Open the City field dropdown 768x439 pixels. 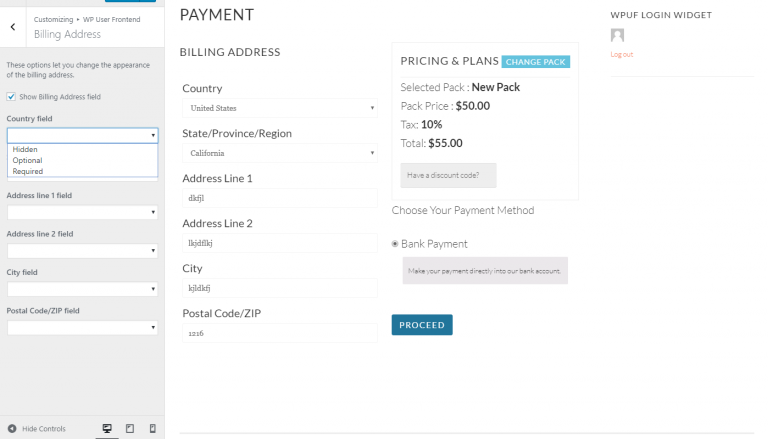(x=82, y=289)
